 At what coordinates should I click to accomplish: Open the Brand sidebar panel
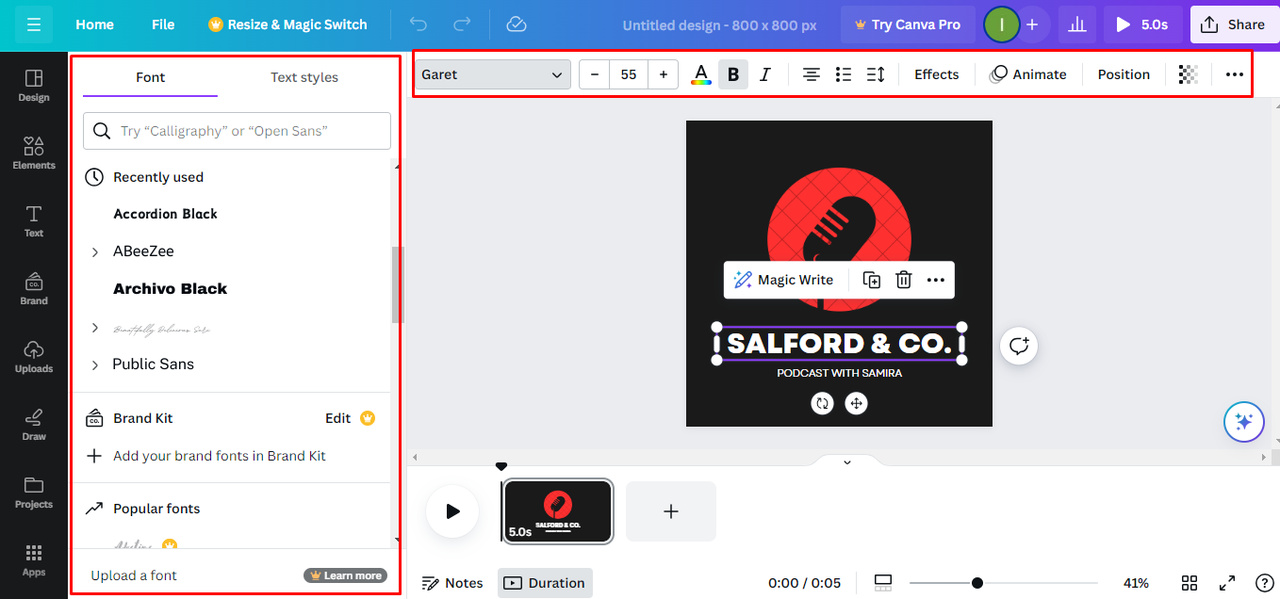click(x=34, y=288)
